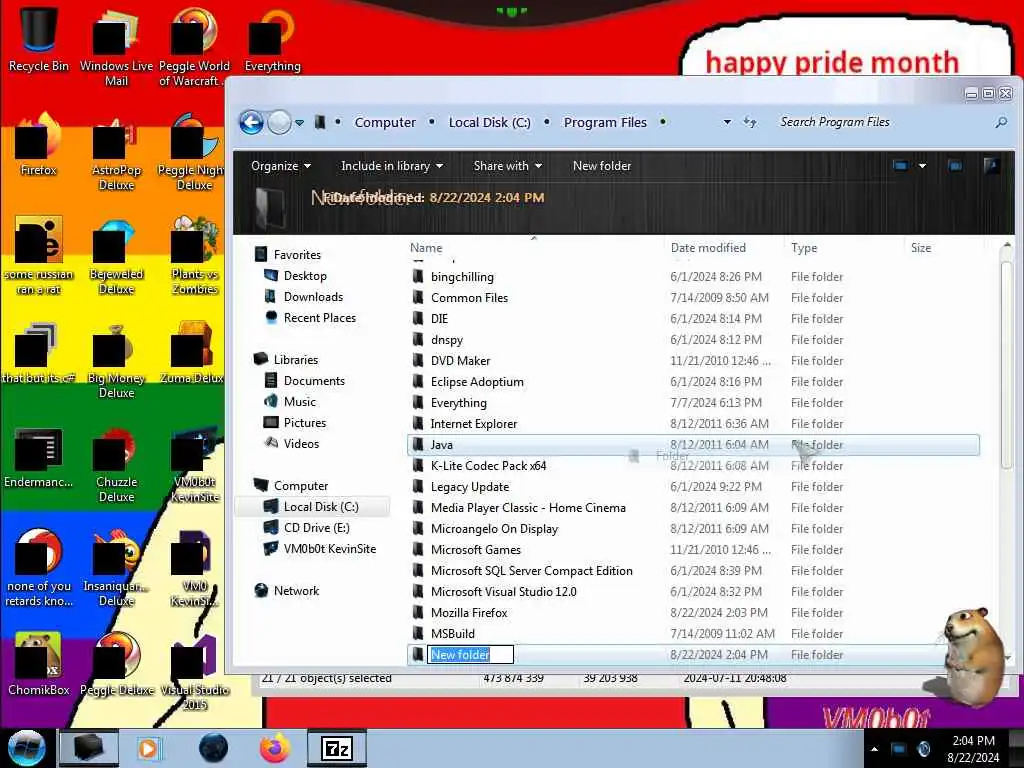This screenshot has height=768, width=1024.
Task: Click Program Files in the address breadcrumb
Action: (x=605, y=123)
